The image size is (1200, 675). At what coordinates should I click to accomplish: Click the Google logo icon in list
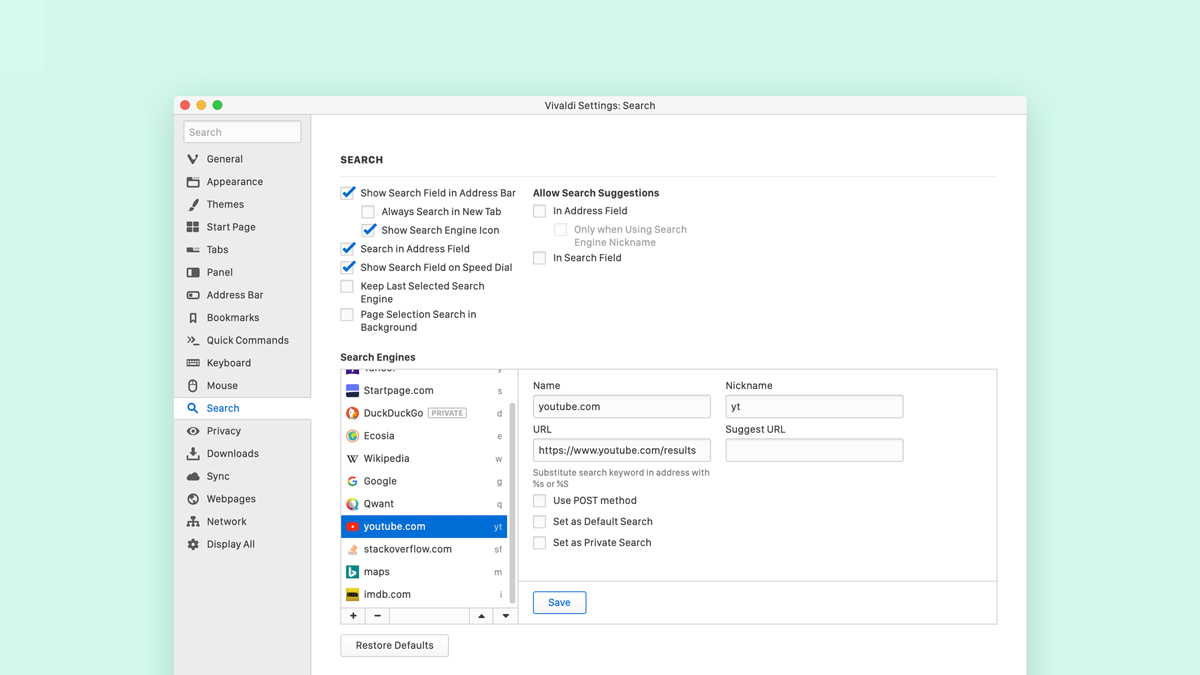click(352, 481)
